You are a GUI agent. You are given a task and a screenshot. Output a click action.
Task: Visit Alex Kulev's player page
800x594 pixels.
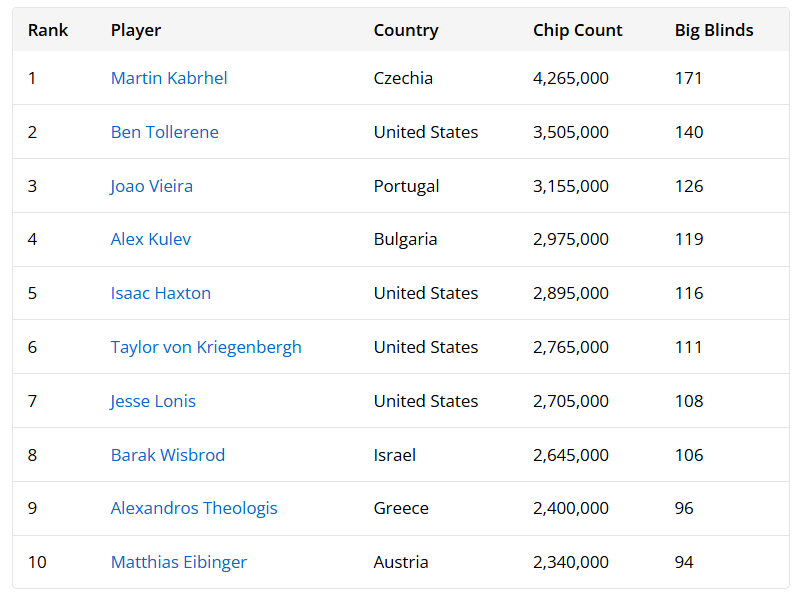coord(151,239)
